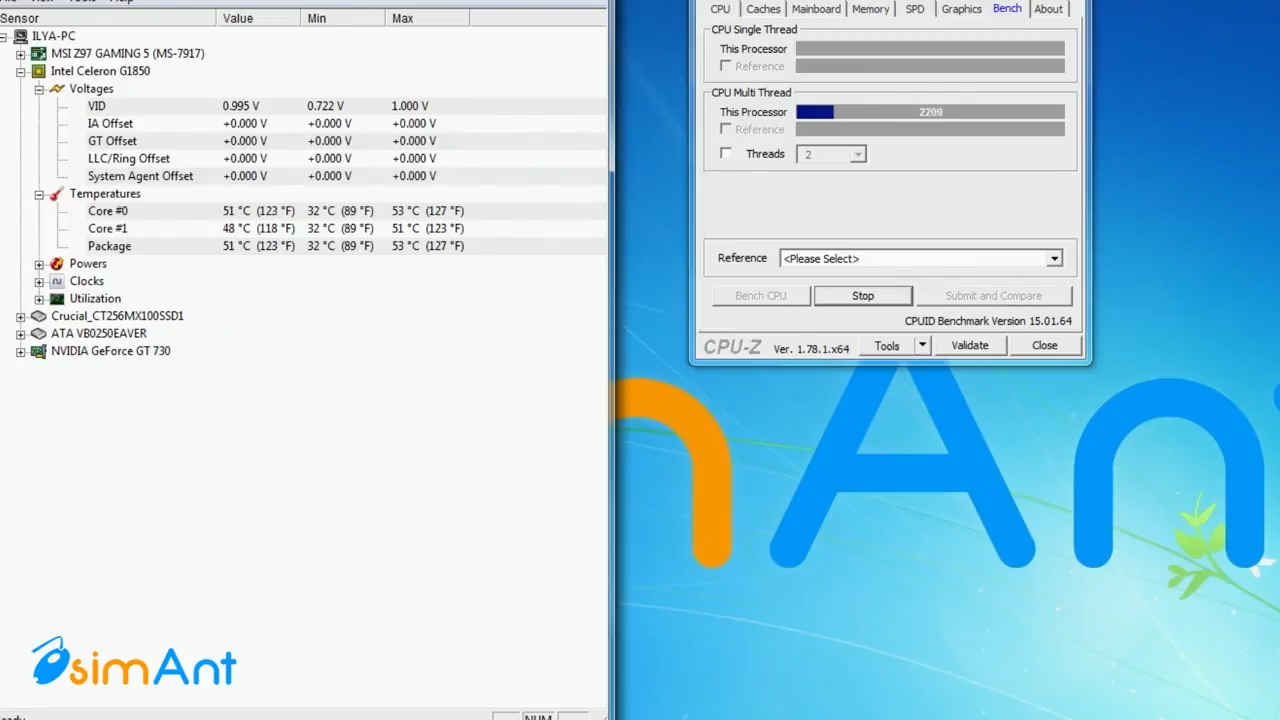
Task: Open the Threads count dropdown
Action: pyautogui.click(x=857, y=155)
